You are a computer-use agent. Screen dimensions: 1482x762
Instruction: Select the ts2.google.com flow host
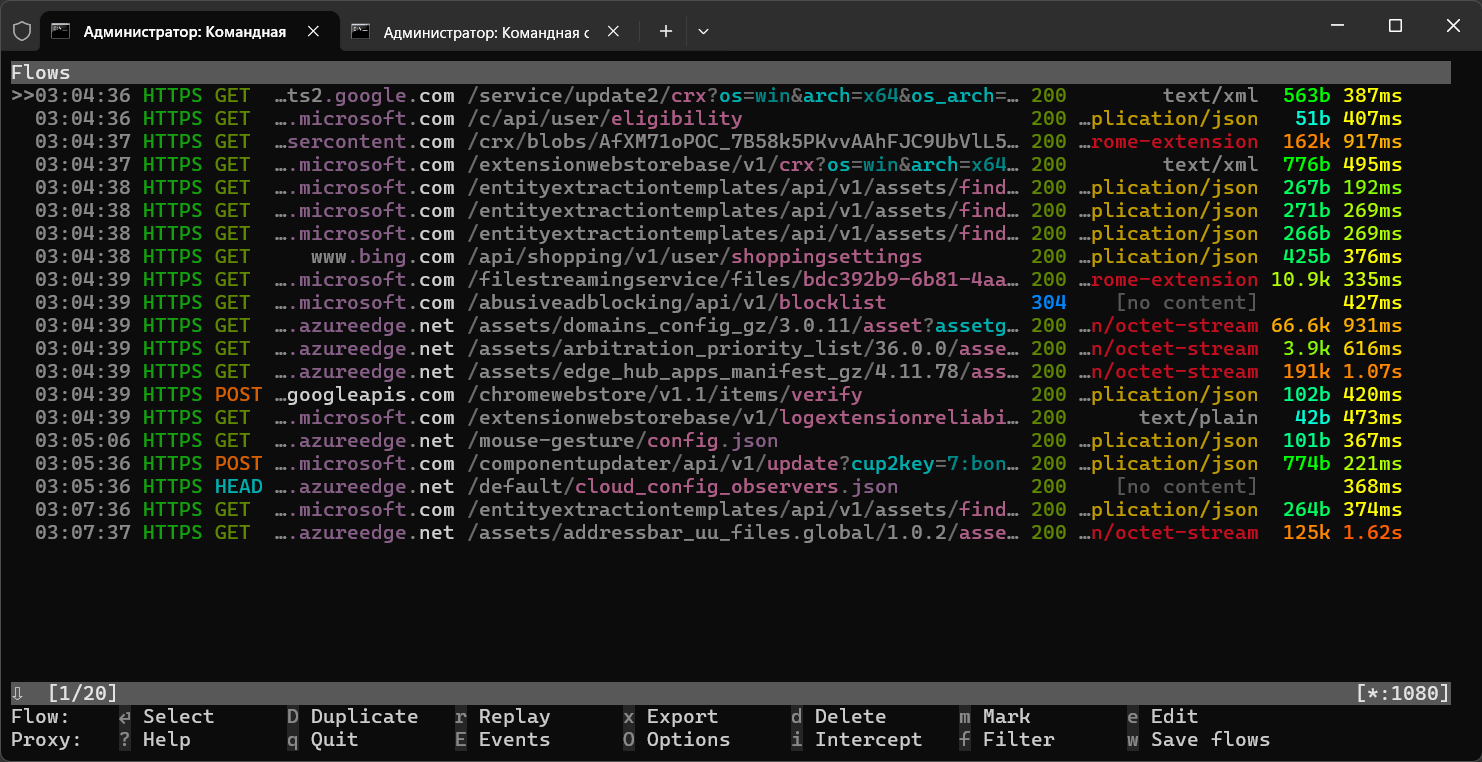coord(365,96)
